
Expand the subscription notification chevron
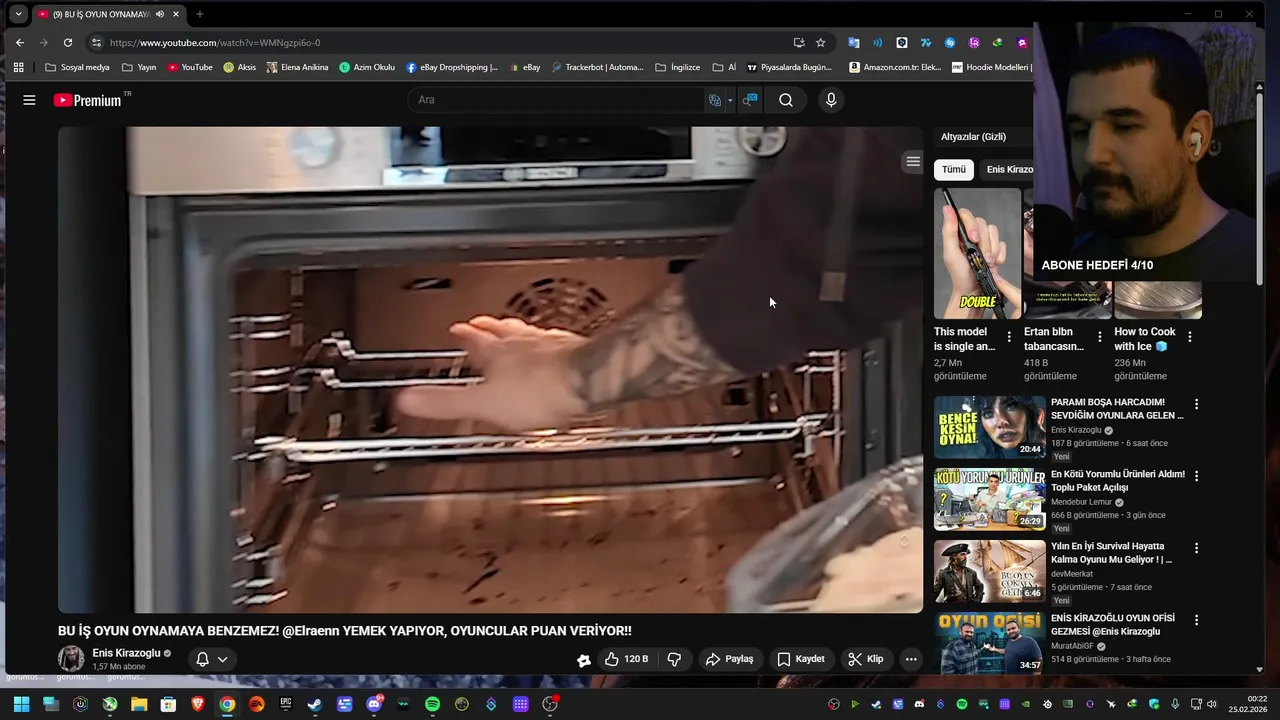click(x=222, y=659)
